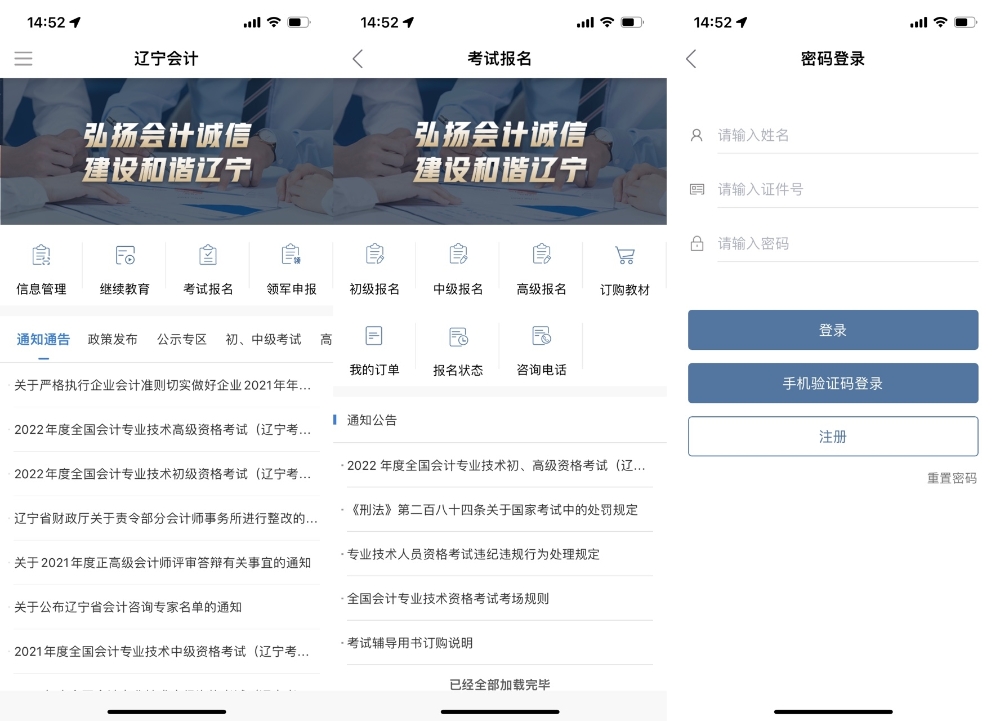
Task: Open 初级报名 (Elementary Registration) icon
Action: point(374,266)
